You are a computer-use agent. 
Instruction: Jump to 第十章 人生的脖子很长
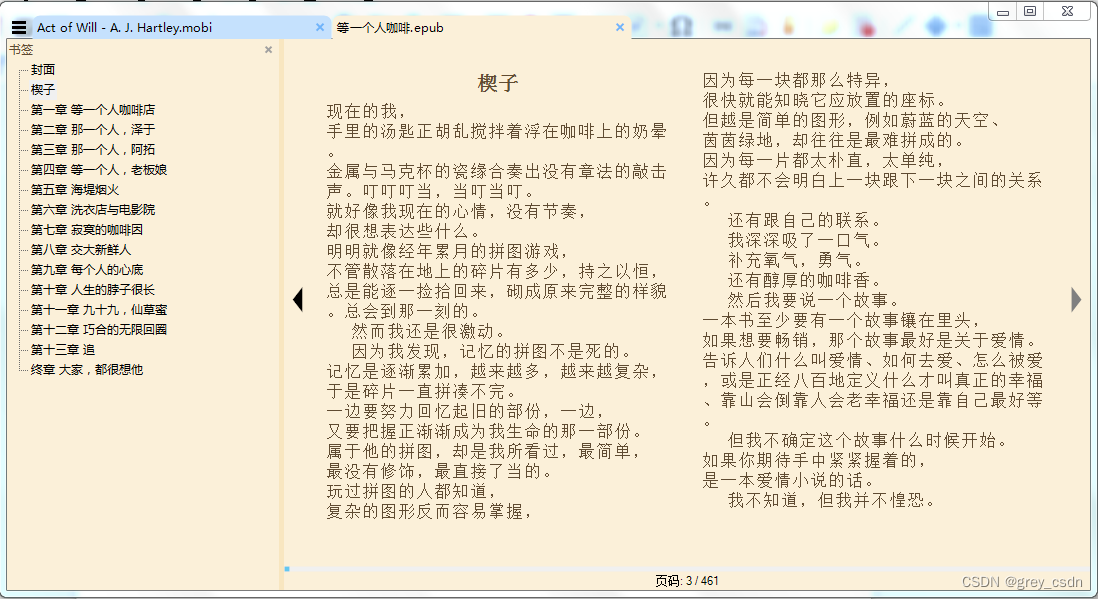(92, 289)
